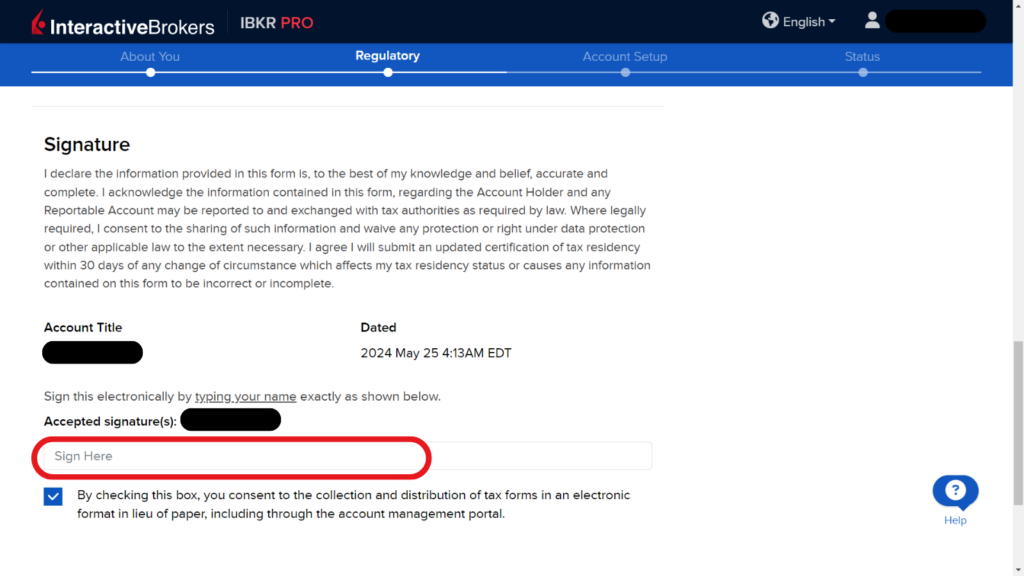
Task: Uncheck the electronic tax forms consent checkbox
Action: 54,496
